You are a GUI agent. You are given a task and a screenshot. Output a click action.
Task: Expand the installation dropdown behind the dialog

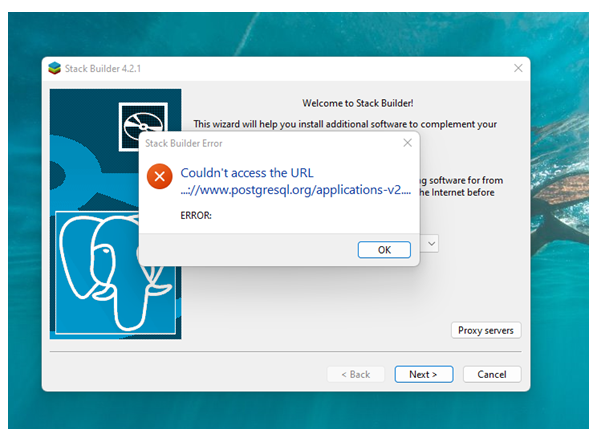[430, 243]
